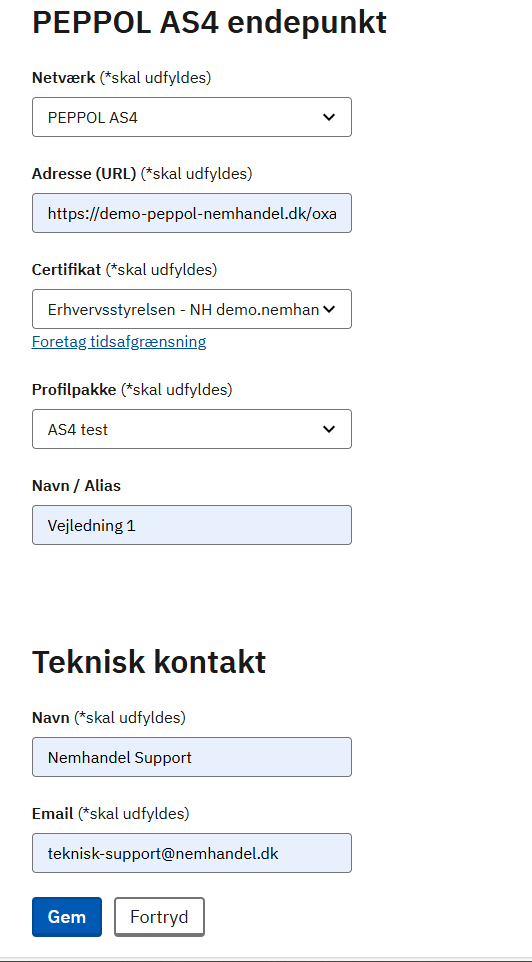This screenshot has height=962, width=532.
Task: Click the Navn / Alias field label
Action: point(76,485)
